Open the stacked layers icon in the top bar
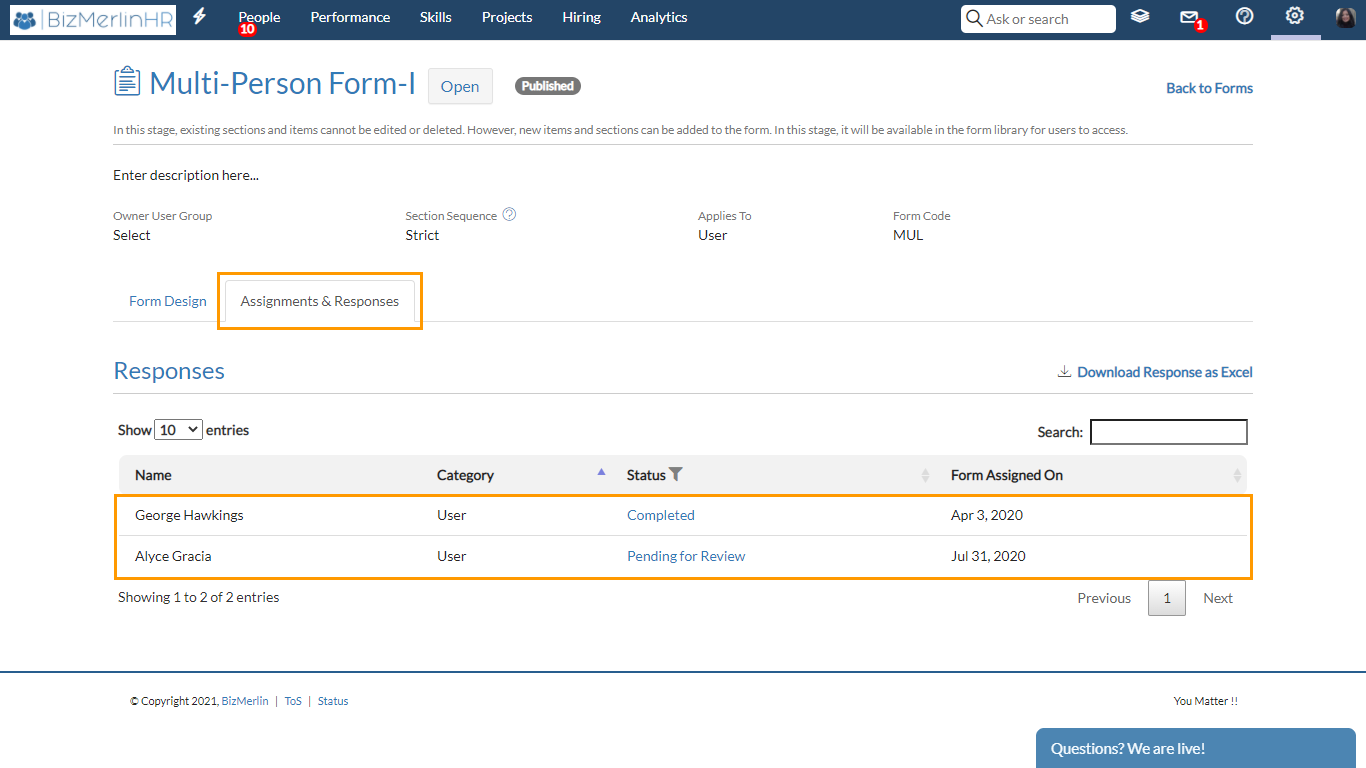The height and width of the screenshot is (768, 1366). tap(1140, 17)
